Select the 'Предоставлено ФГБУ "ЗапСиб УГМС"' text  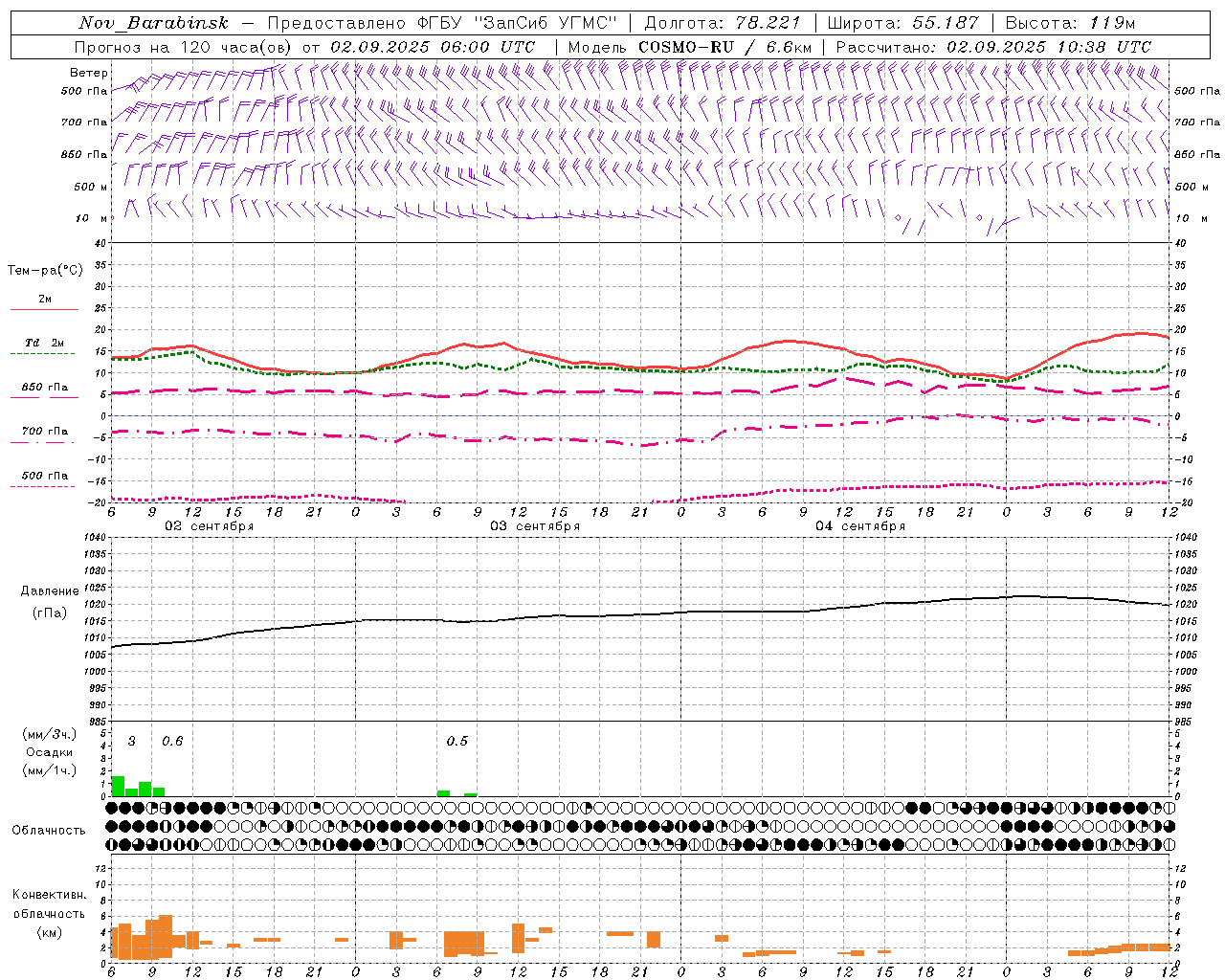tap(443, 23)
